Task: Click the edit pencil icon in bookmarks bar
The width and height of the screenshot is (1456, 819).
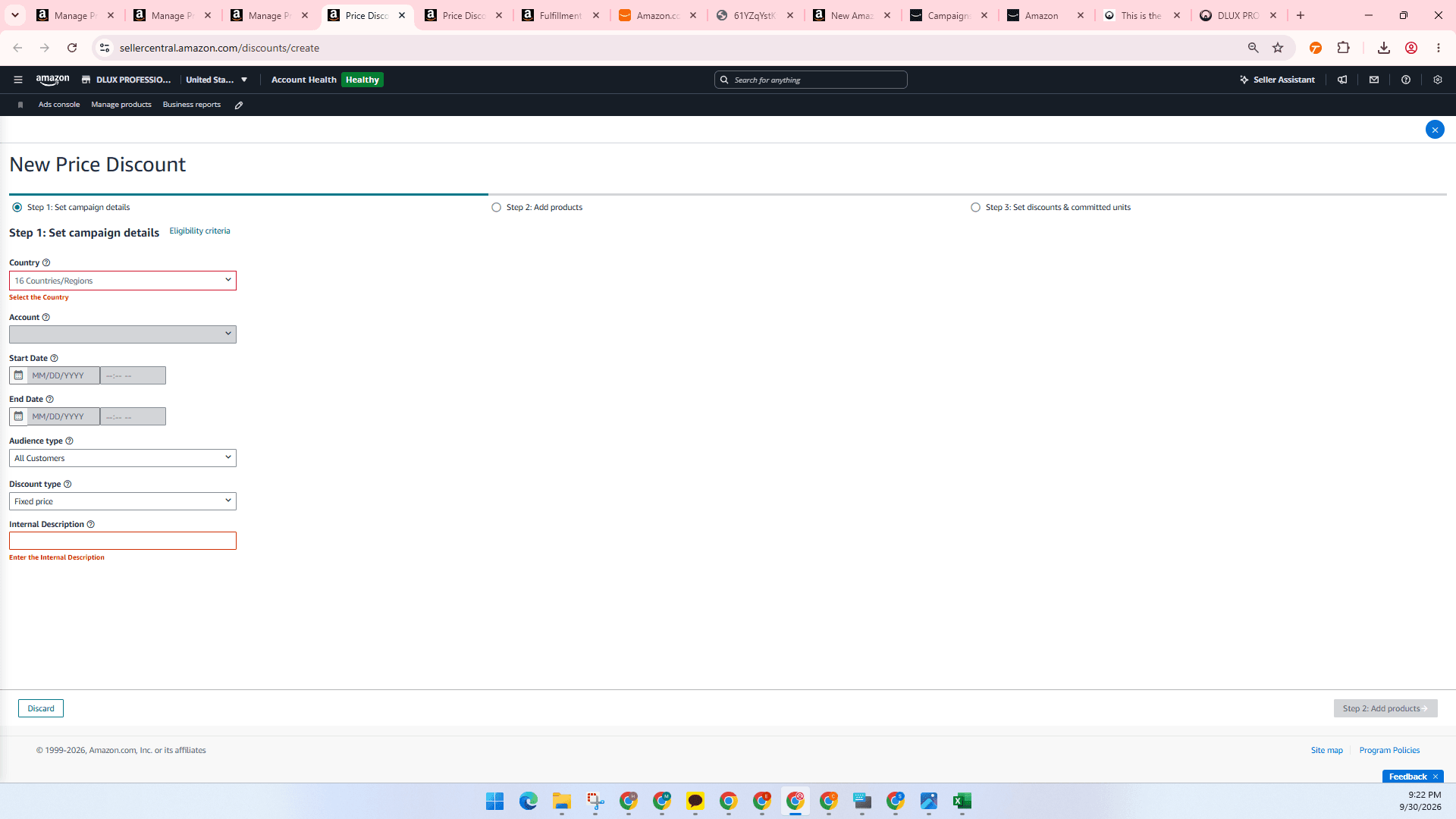Action: (239, 105)
